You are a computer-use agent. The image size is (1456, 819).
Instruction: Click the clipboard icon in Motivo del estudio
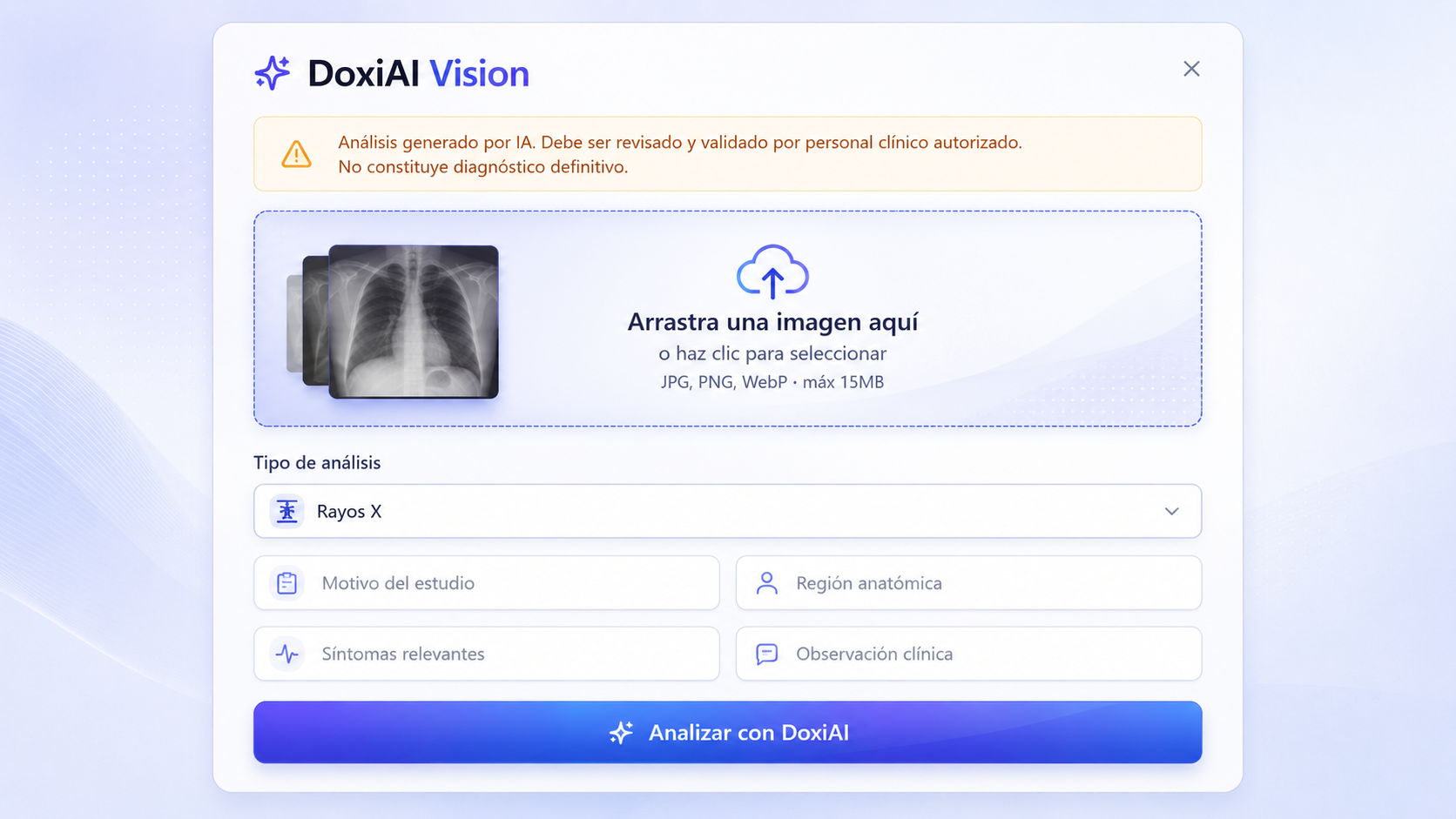click(286, 583)
